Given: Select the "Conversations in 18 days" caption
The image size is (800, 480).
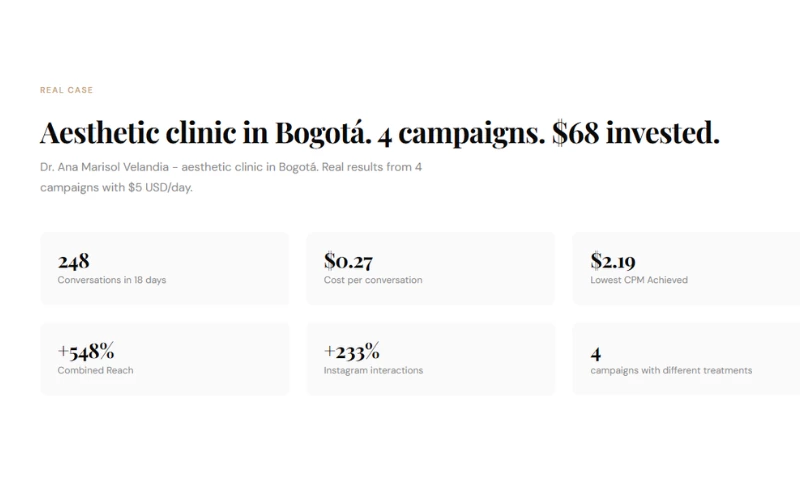Looking at the screenshot, I should 112,280.
